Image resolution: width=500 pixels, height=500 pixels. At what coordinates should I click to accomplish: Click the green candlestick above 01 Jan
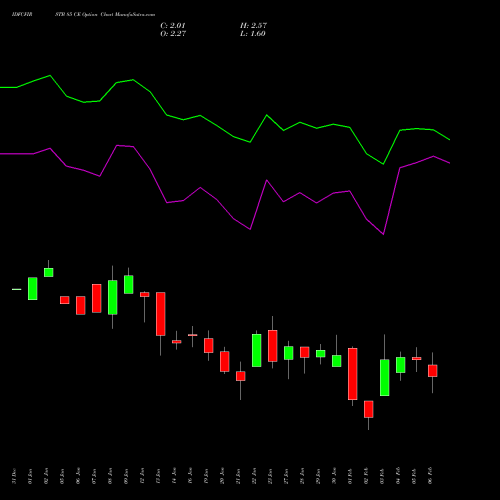[33, 289]
